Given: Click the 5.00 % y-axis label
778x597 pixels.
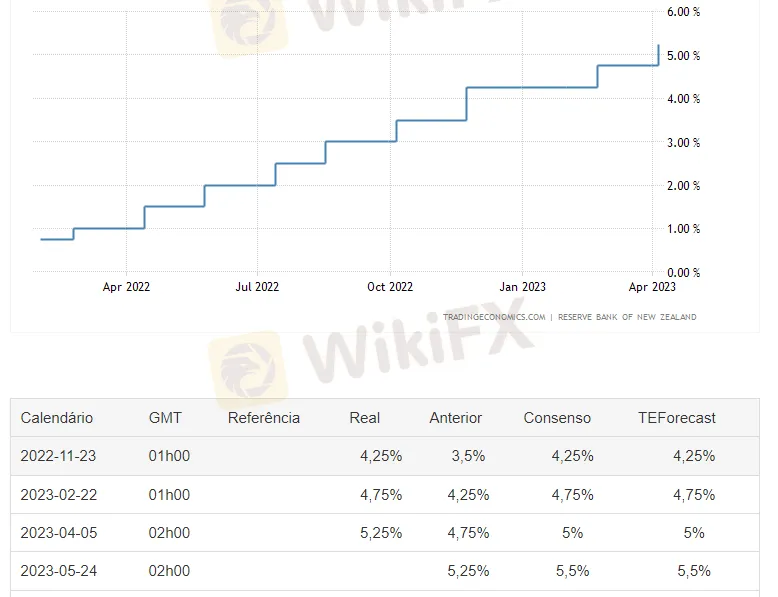Looking at the screenshot, I should (683, 56).
